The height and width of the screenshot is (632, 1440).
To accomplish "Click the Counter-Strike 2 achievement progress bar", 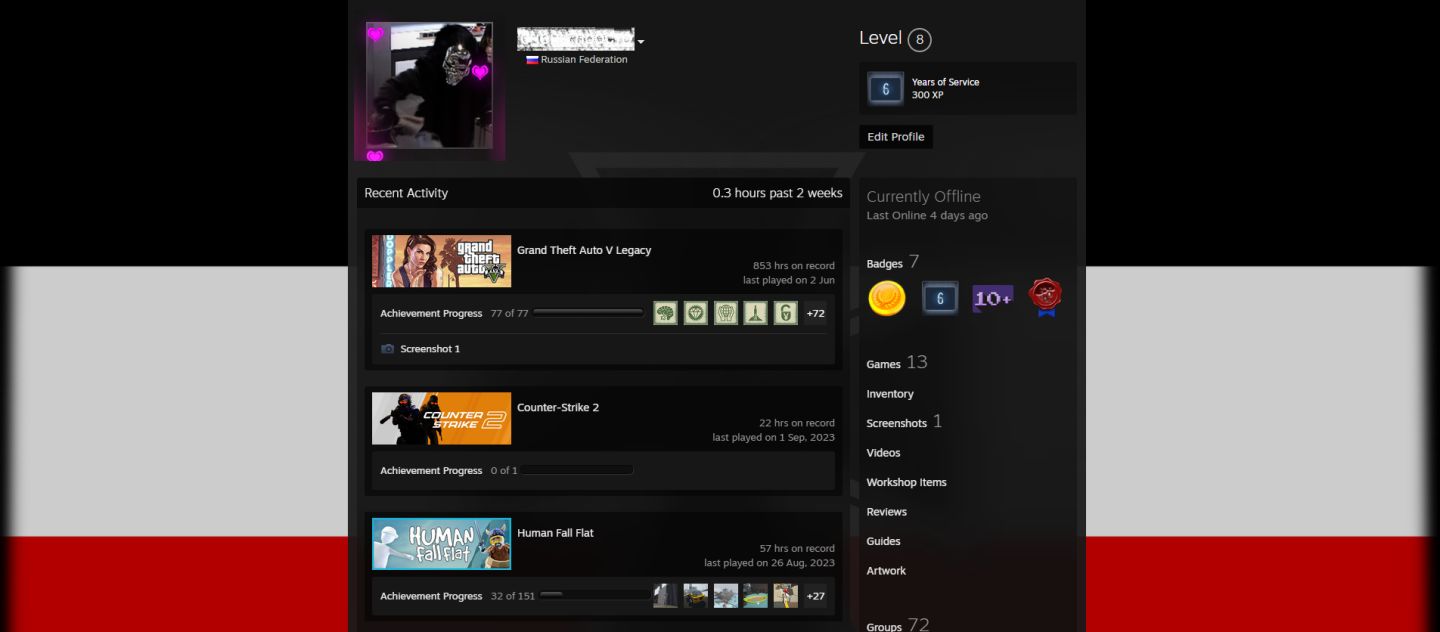I will [576, 470].
